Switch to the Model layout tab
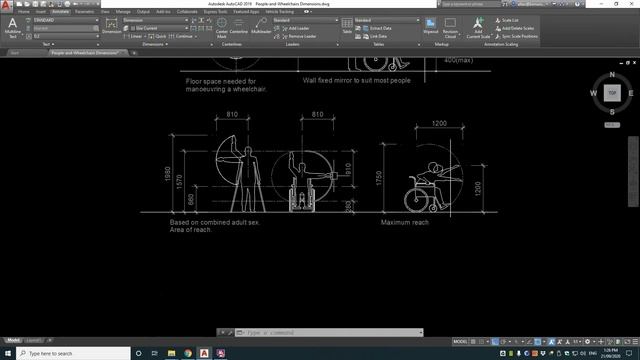This screenshot has width=640, height=360. [13, 340]
